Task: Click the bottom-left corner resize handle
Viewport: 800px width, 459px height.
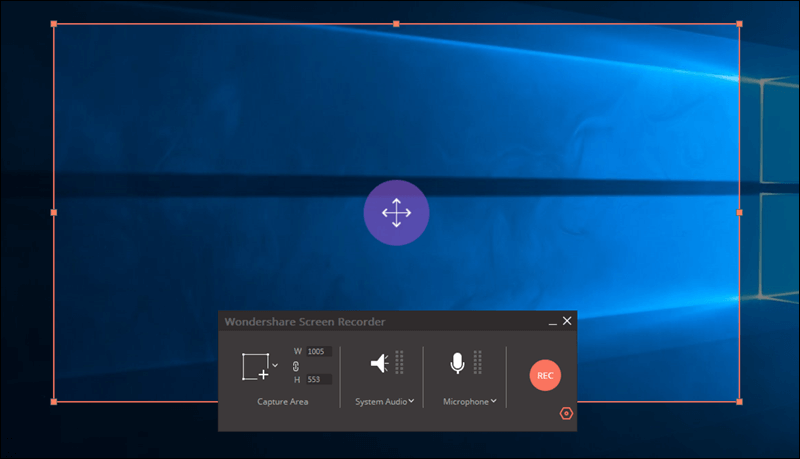Action: (x=54, y=402)
